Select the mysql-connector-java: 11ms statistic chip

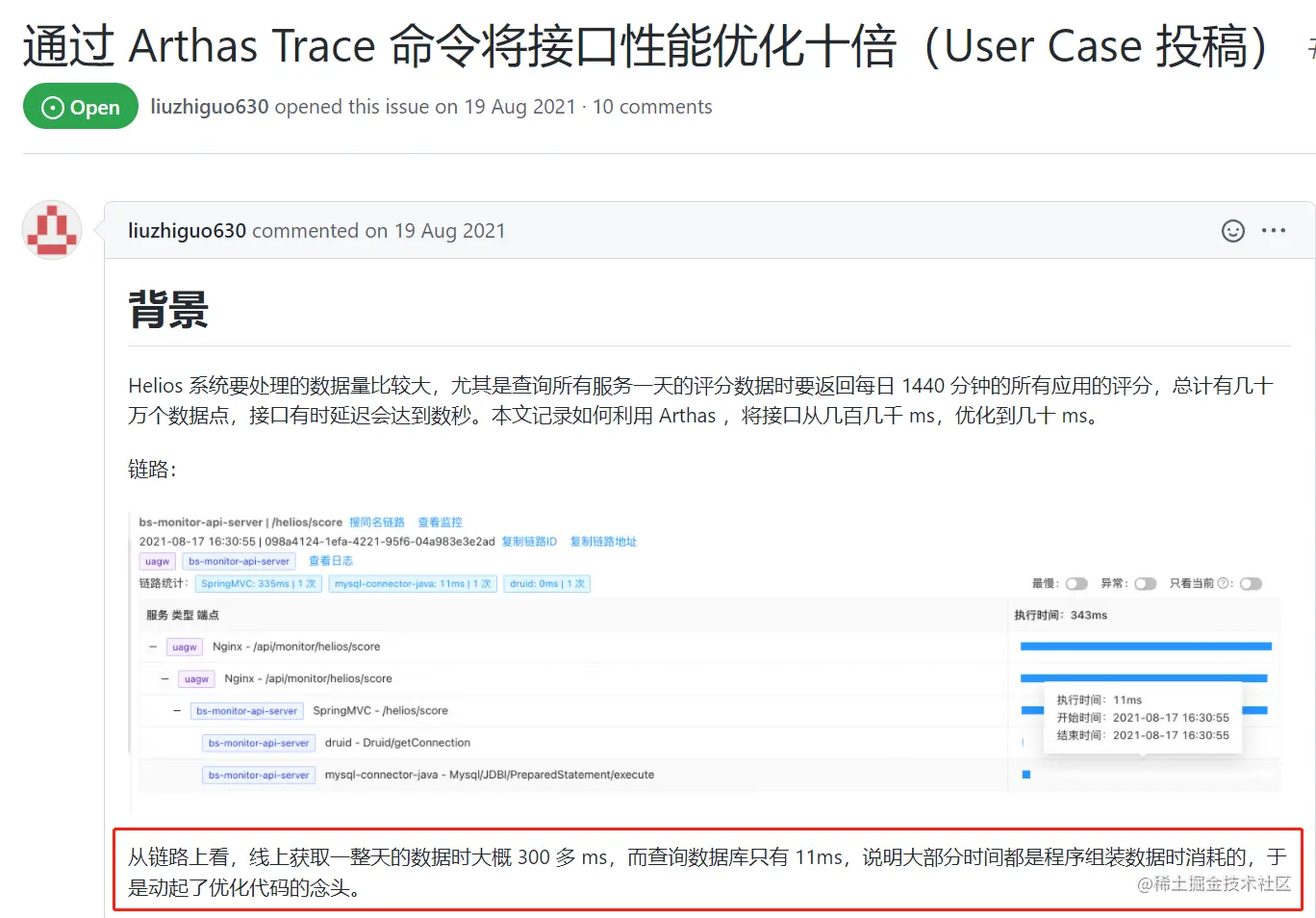pyautogui.click(x=413, y=584)
